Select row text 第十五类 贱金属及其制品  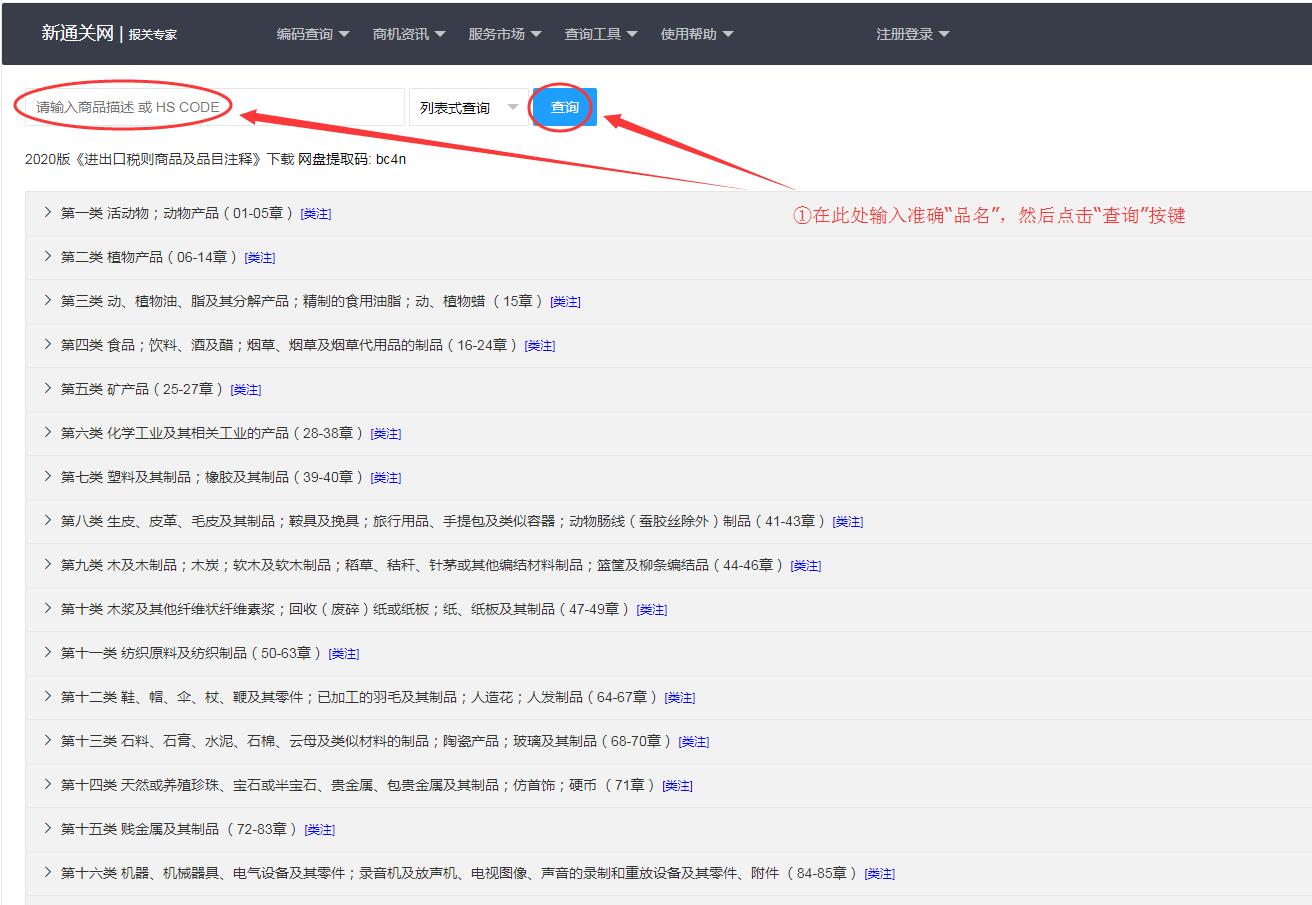pos(140,829)
